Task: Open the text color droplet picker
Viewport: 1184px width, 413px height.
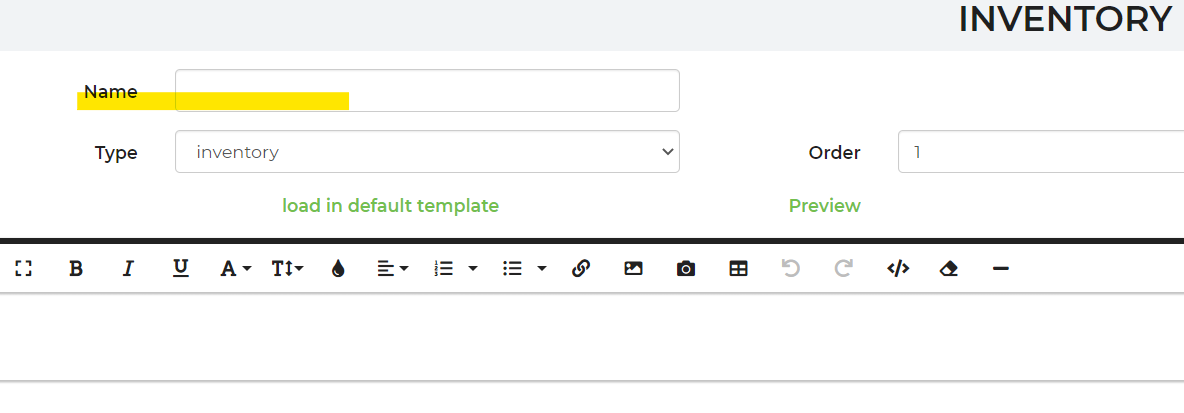Action: pyautogui.click(x=338, y=268)
